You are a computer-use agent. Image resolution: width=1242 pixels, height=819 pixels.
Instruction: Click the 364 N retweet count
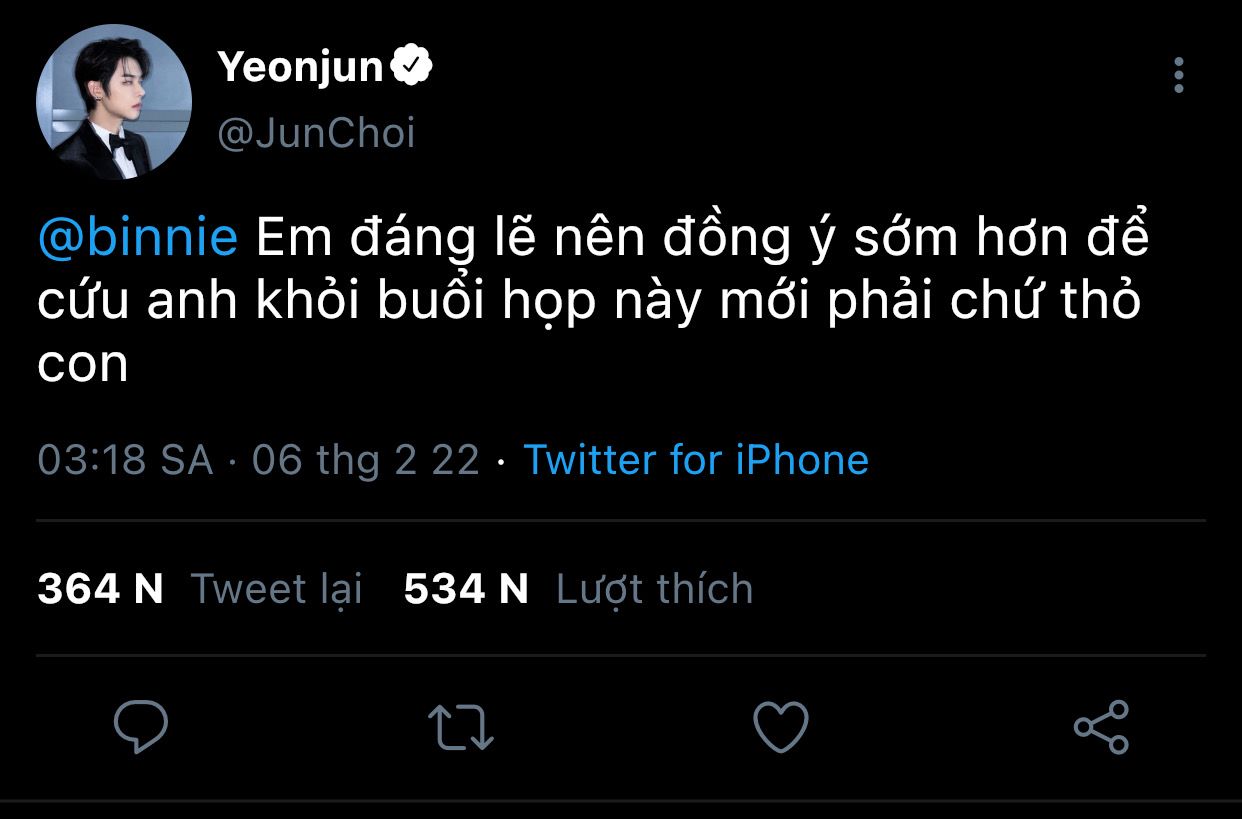[x=100, y=588]
